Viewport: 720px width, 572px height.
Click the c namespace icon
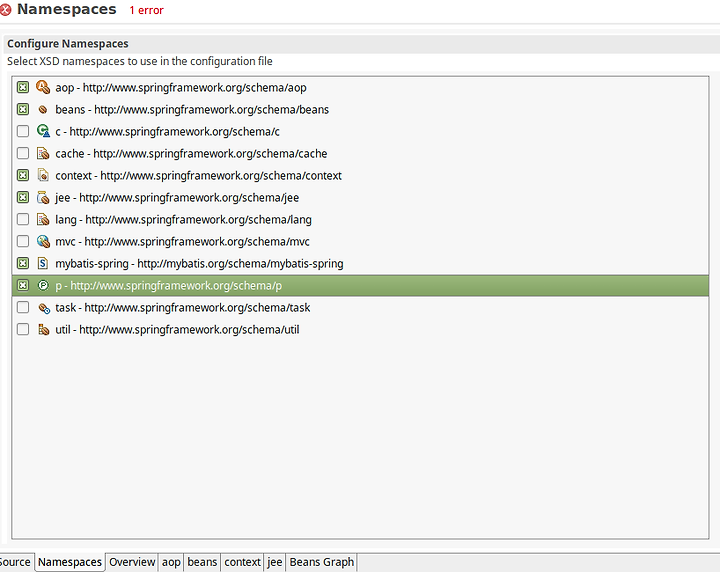(x=43, y=131)
